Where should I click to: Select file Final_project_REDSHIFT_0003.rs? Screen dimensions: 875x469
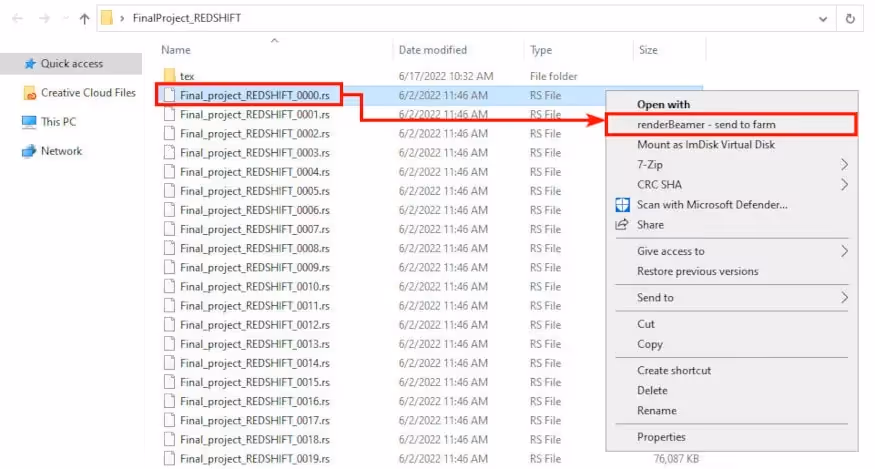(x=254, y=152)
